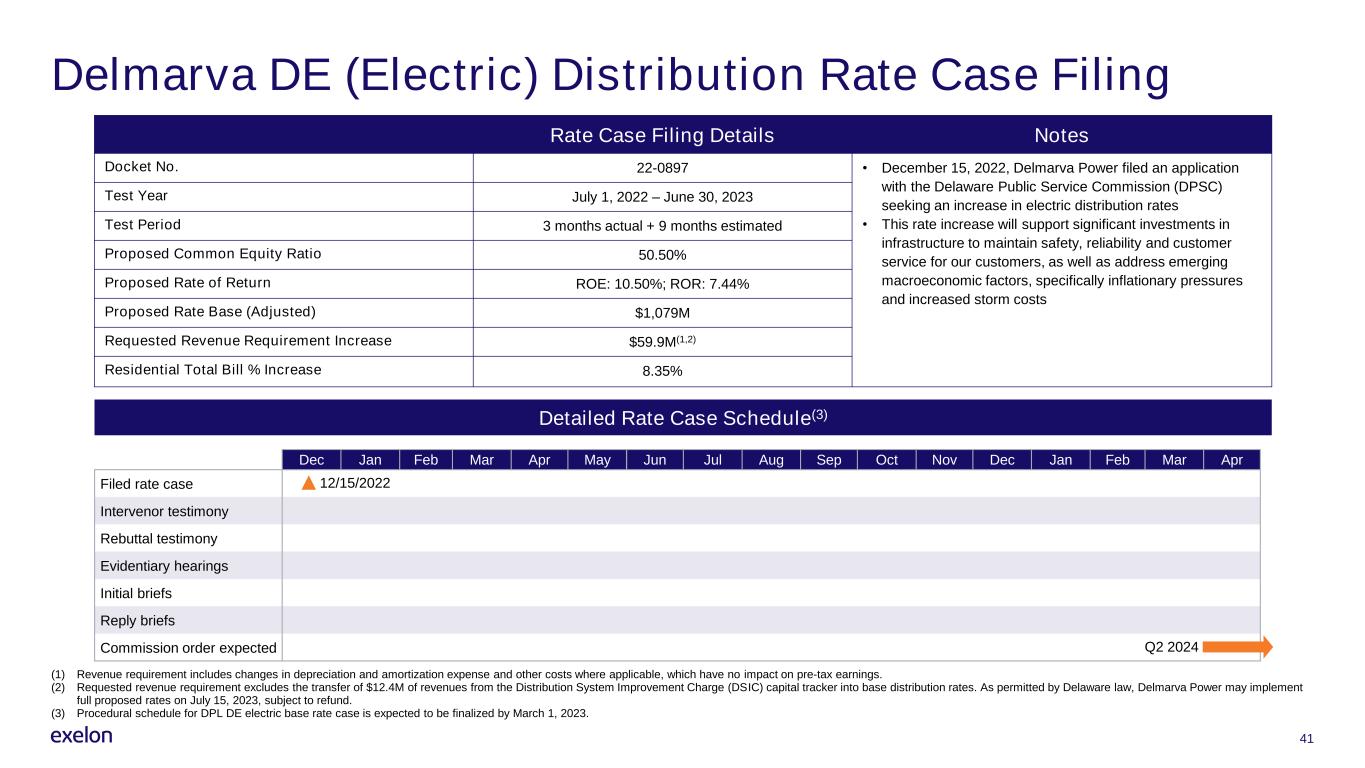
Task: Select the 'Proposed Rate of Return' label
Action: point(187,283)
